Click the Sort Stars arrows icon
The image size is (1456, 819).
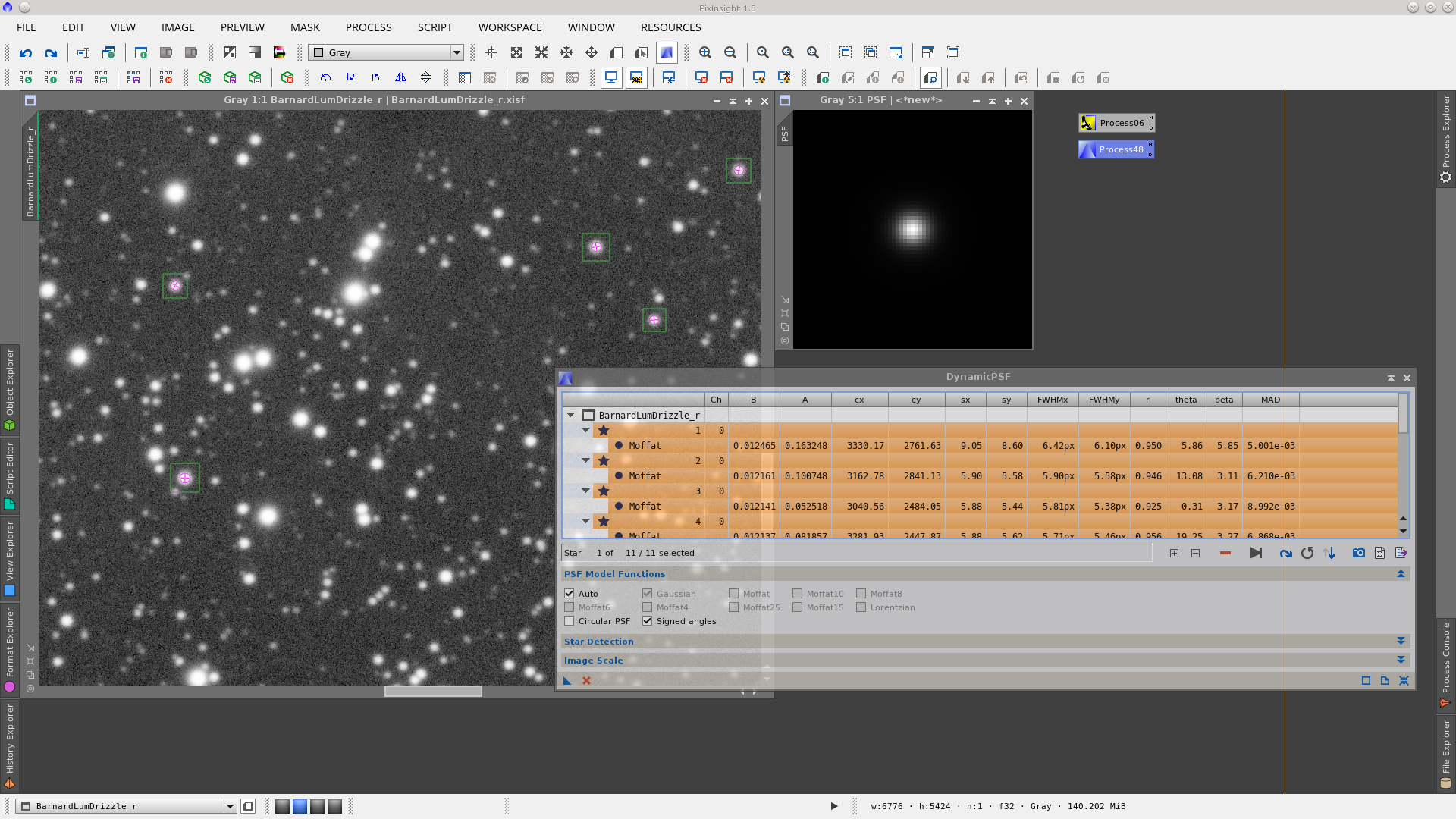click(1329, 553)
